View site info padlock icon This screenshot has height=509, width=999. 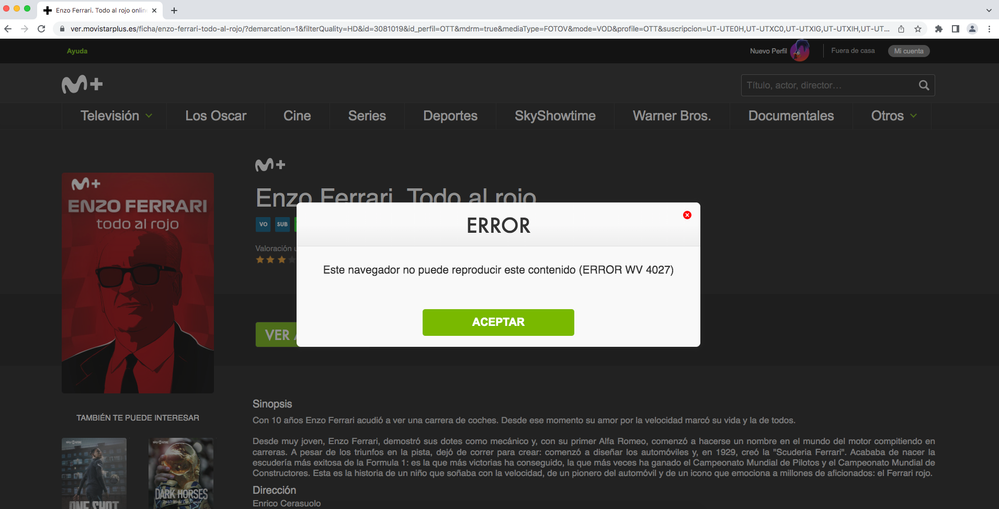click(x=62, y=29)
